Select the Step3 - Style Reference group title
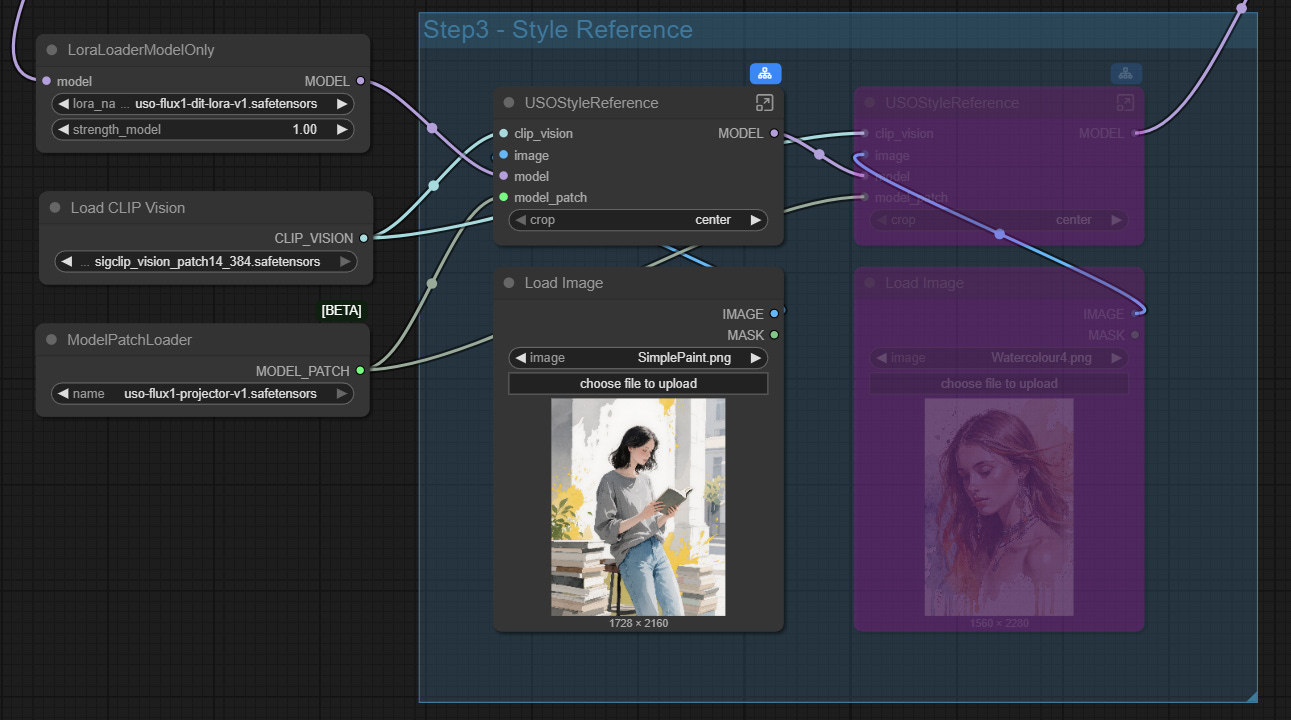 coord(558,30)
